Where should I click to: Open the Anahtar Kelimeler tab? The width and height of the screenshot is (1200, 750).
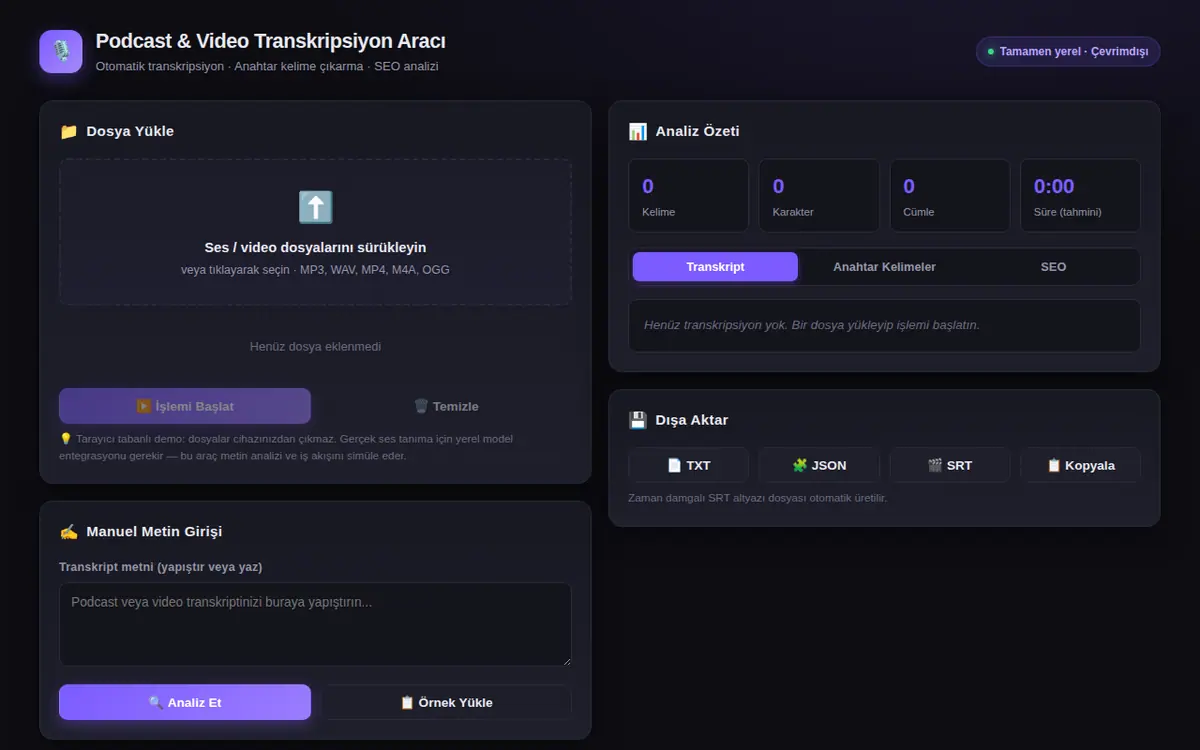[884, 267]
